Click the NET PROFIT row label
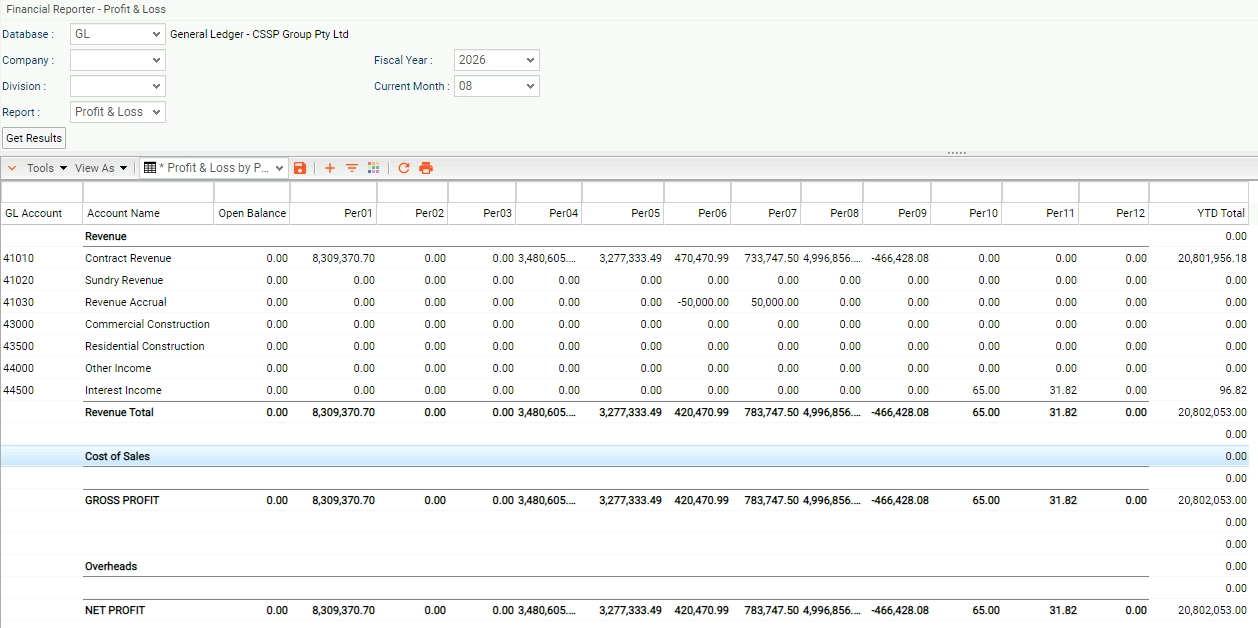The width and height of the screenshot is (1258, 628). 115,610
